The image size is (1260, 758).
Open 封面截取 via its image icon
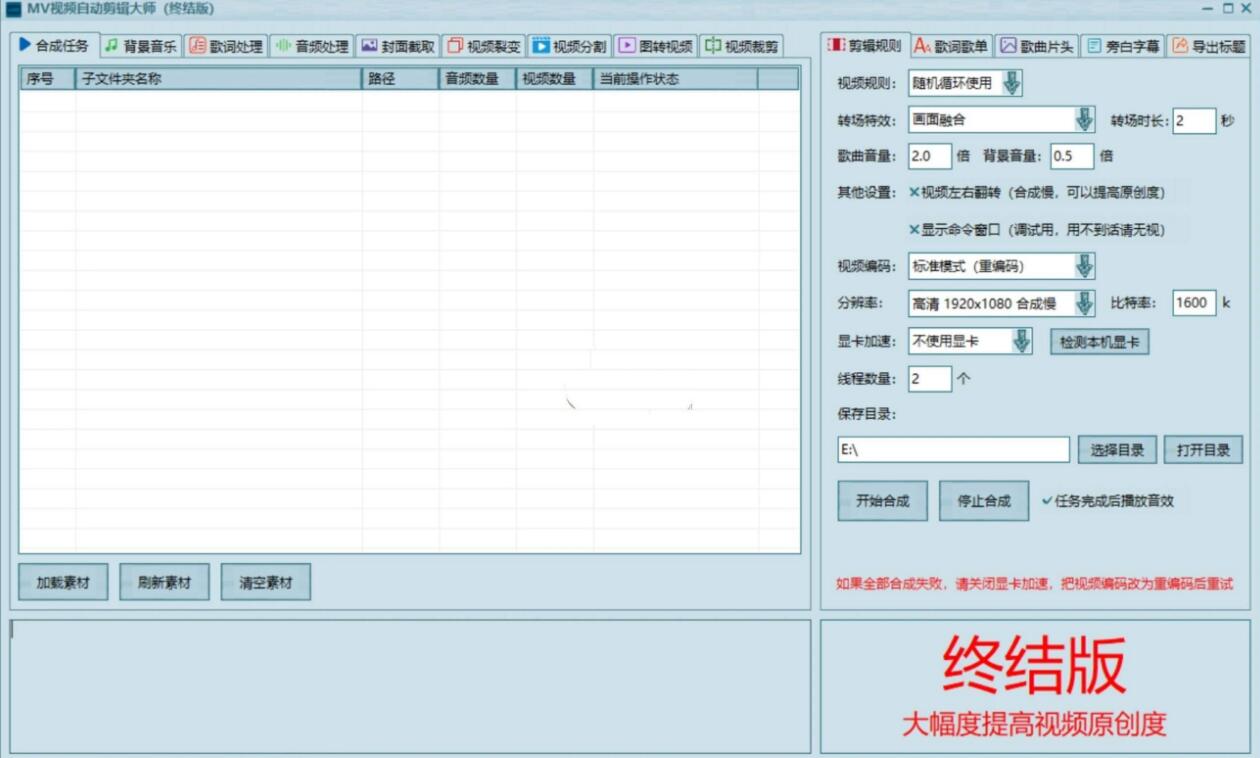[x=367, y=44]
